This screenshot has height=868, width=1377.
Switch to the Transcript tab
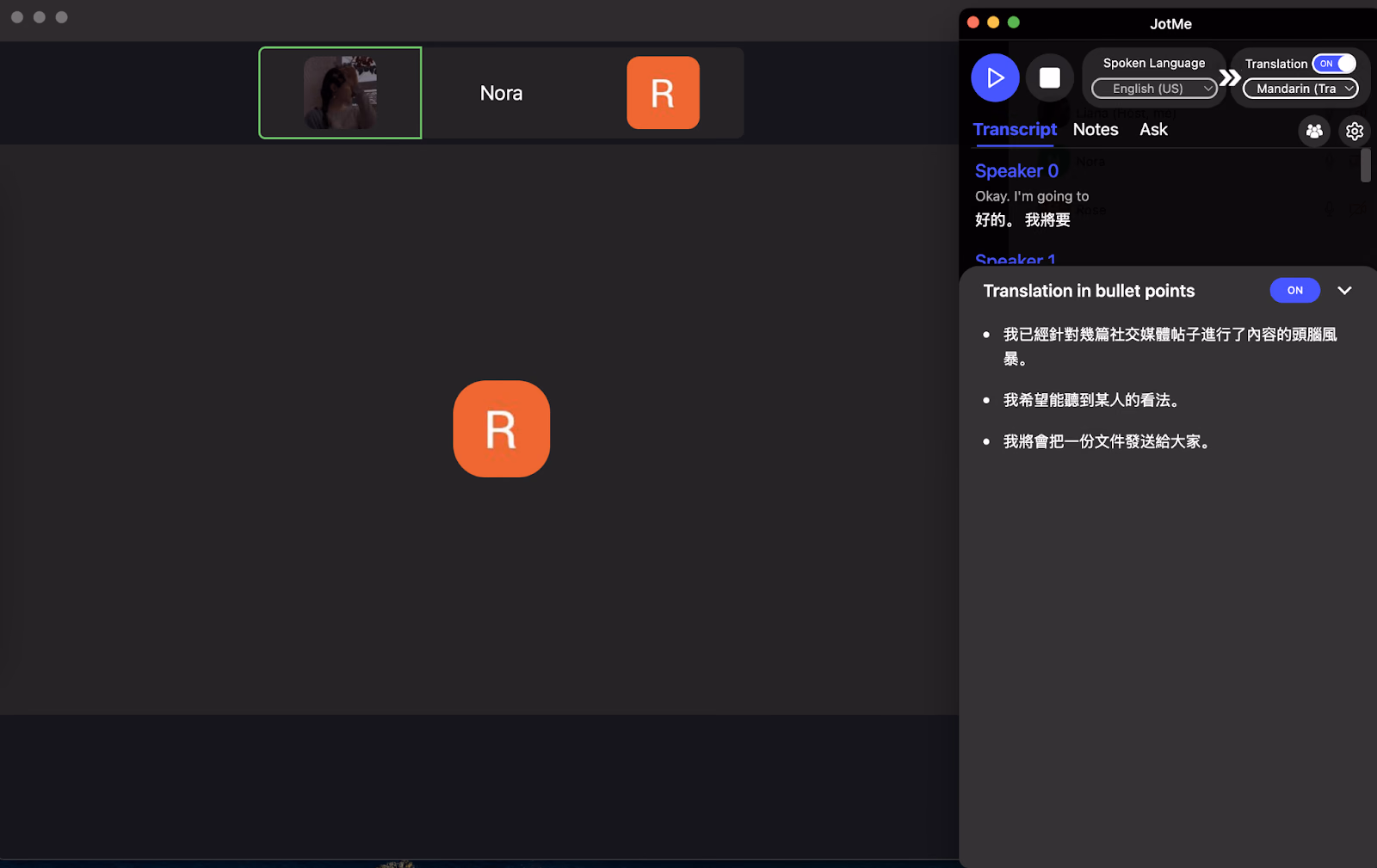point(1015,130)
